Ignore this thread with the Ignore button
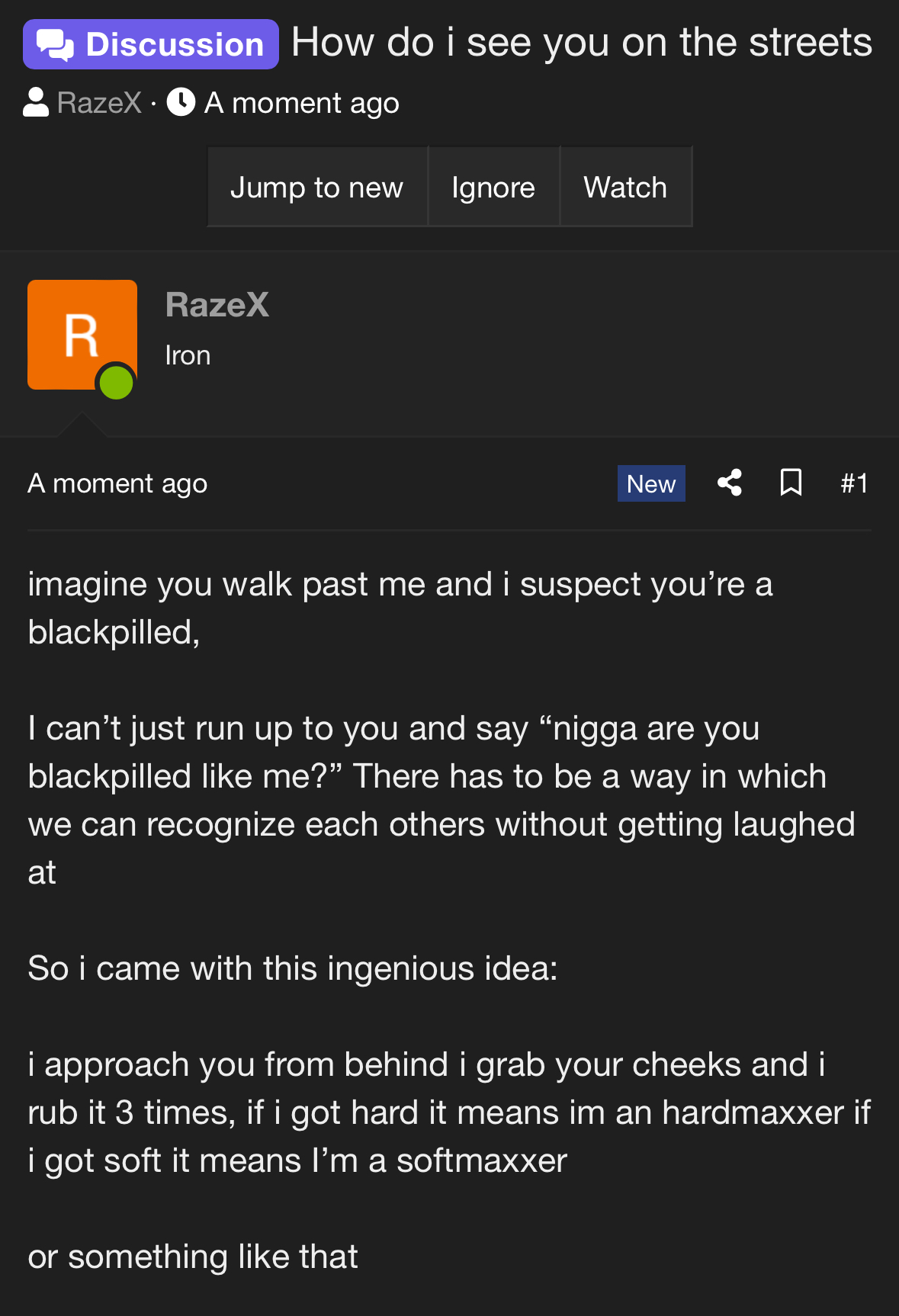This screenshot has width=899, height=1316. [493, 188]
